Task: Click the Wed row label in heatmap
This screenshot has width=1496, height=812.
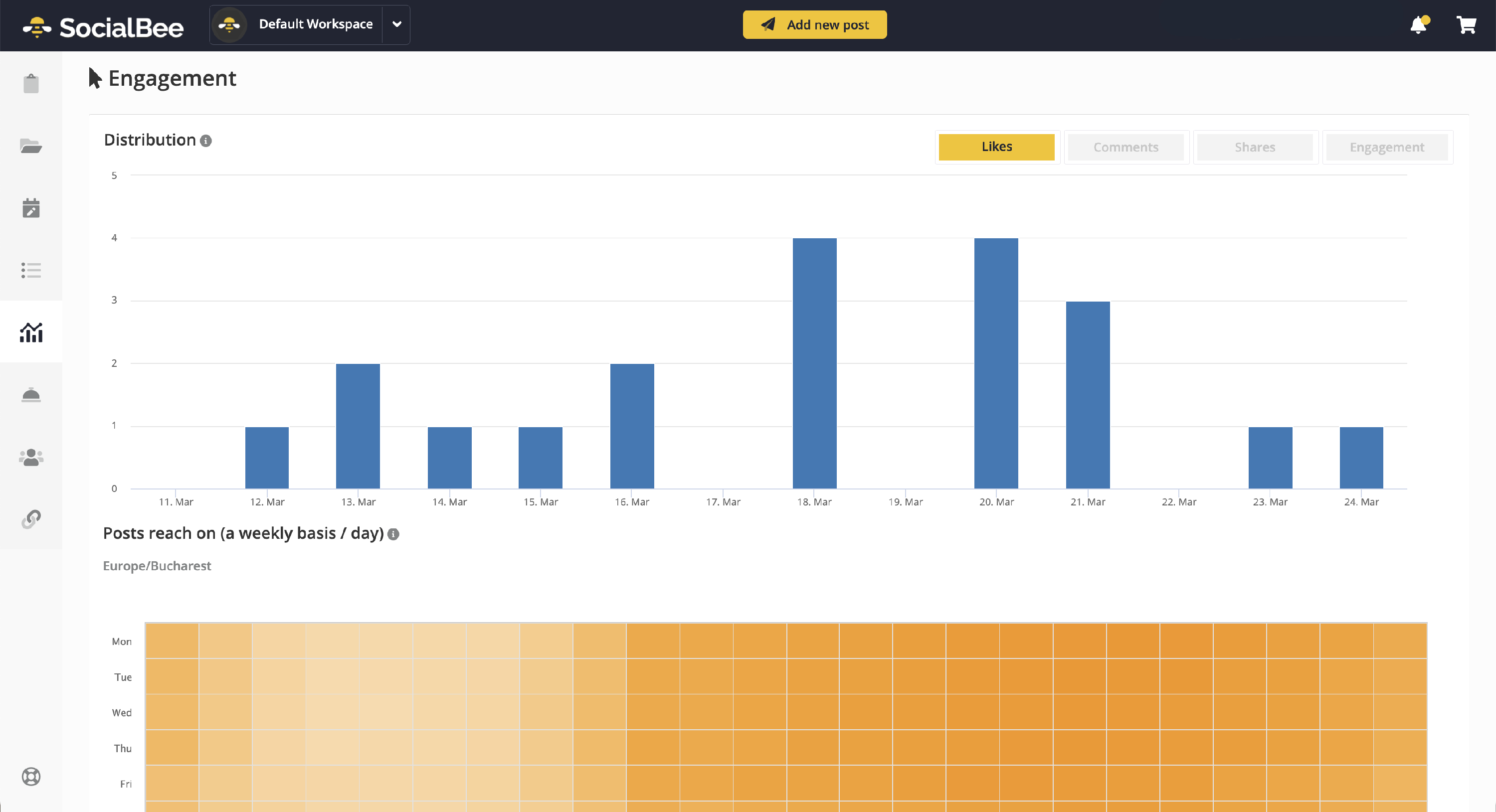Action: 122,713
